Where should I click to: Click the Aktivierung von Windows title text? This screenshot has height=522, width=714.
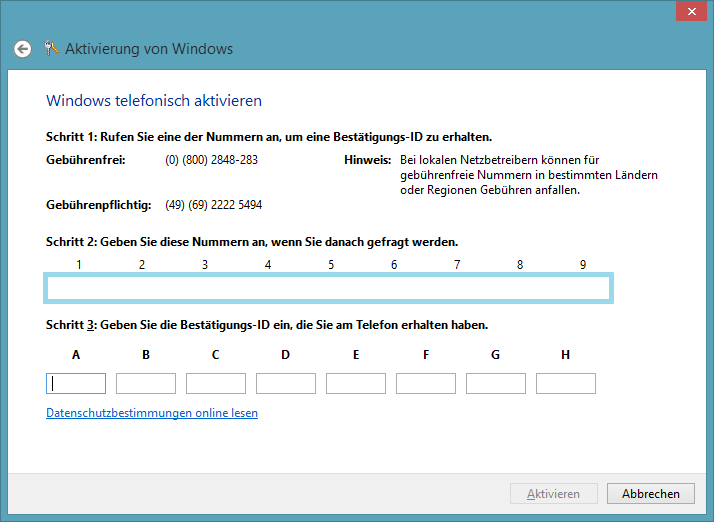tap(149, 49)
